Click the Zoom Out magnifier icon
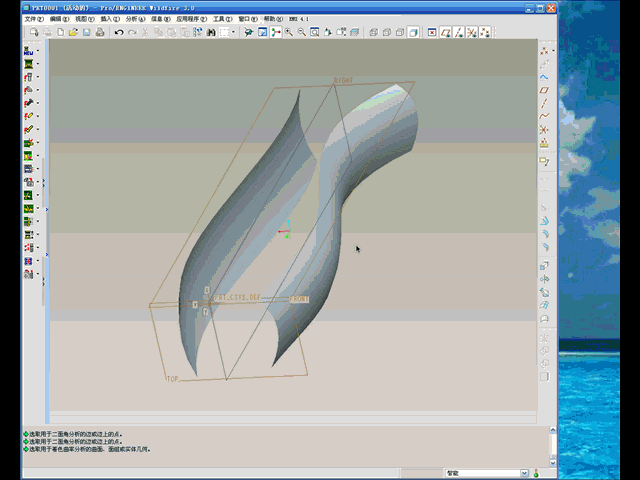Image resolution: width=640 pixels, height=480 pixels. click(x=301, y=33)
